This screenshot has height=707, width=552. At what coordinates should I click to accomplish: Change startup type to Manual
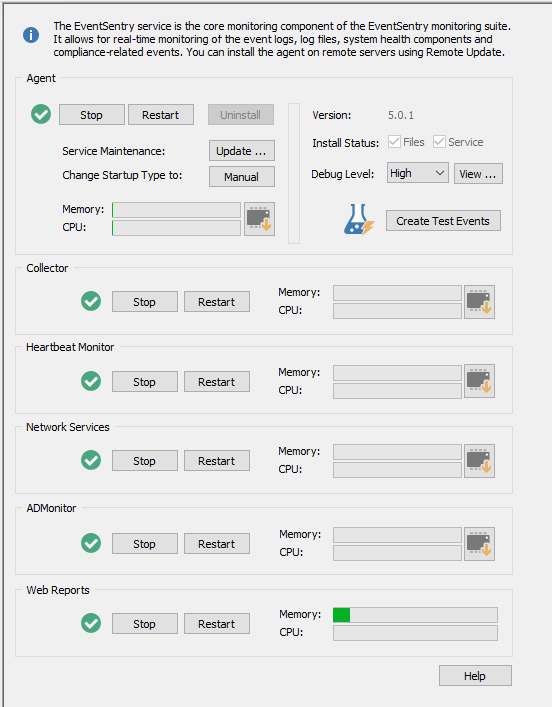tap(242, 177)
